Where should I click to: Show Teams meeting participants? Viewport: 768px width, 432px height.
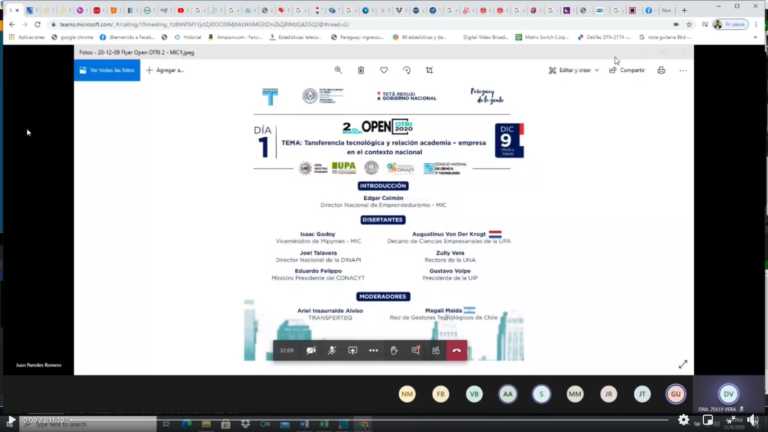435,351
